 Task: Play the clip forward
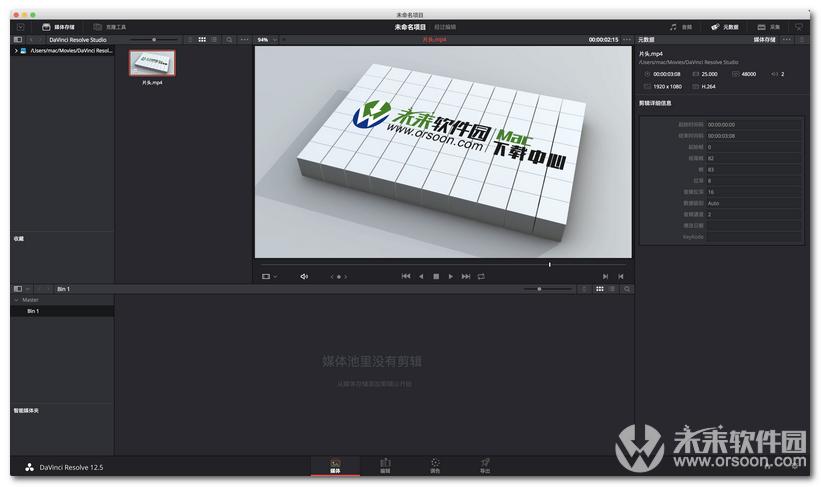(x=450, y=276)
